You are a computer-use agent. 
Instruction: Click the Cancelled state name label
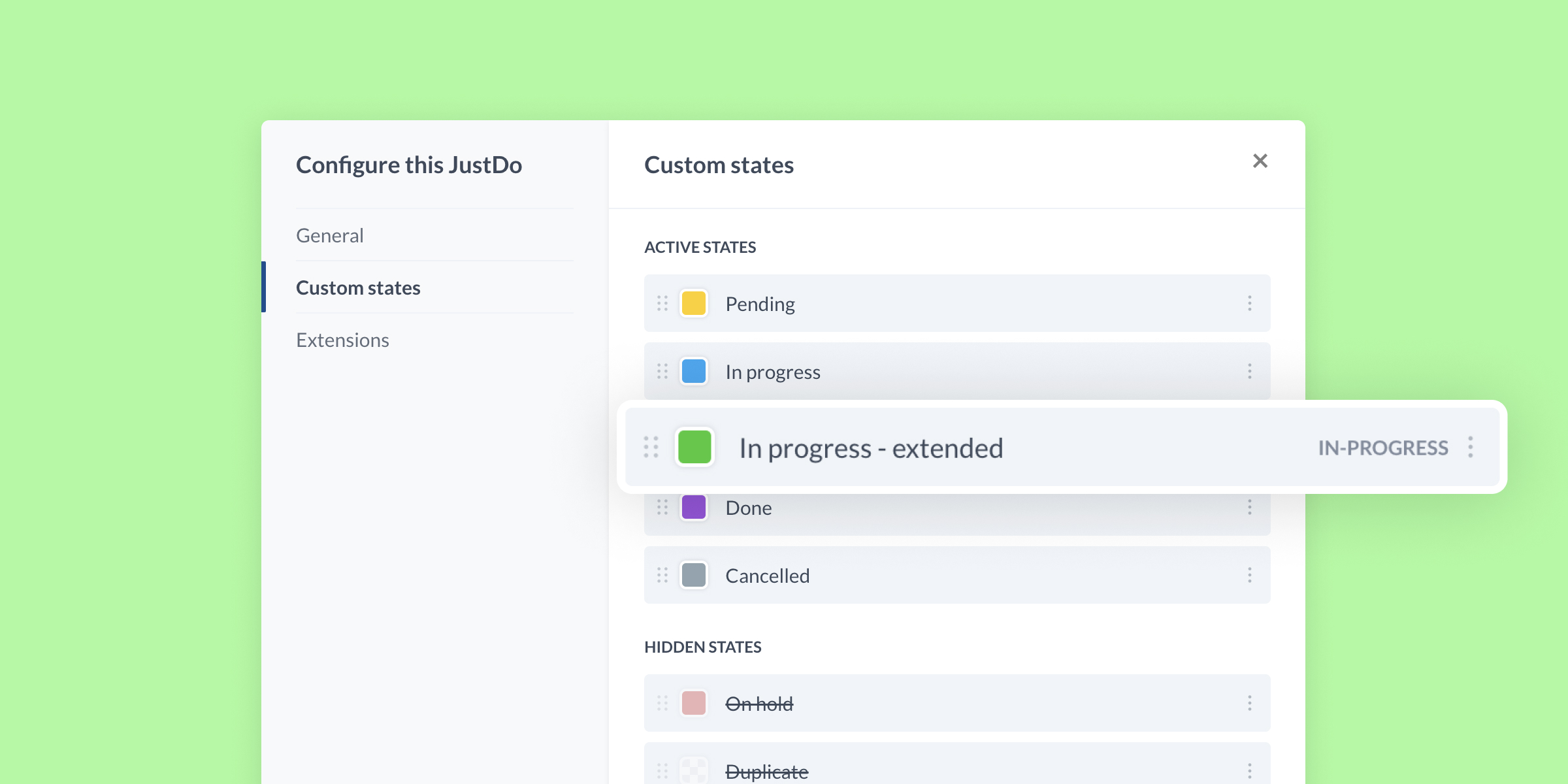point(767,576)
